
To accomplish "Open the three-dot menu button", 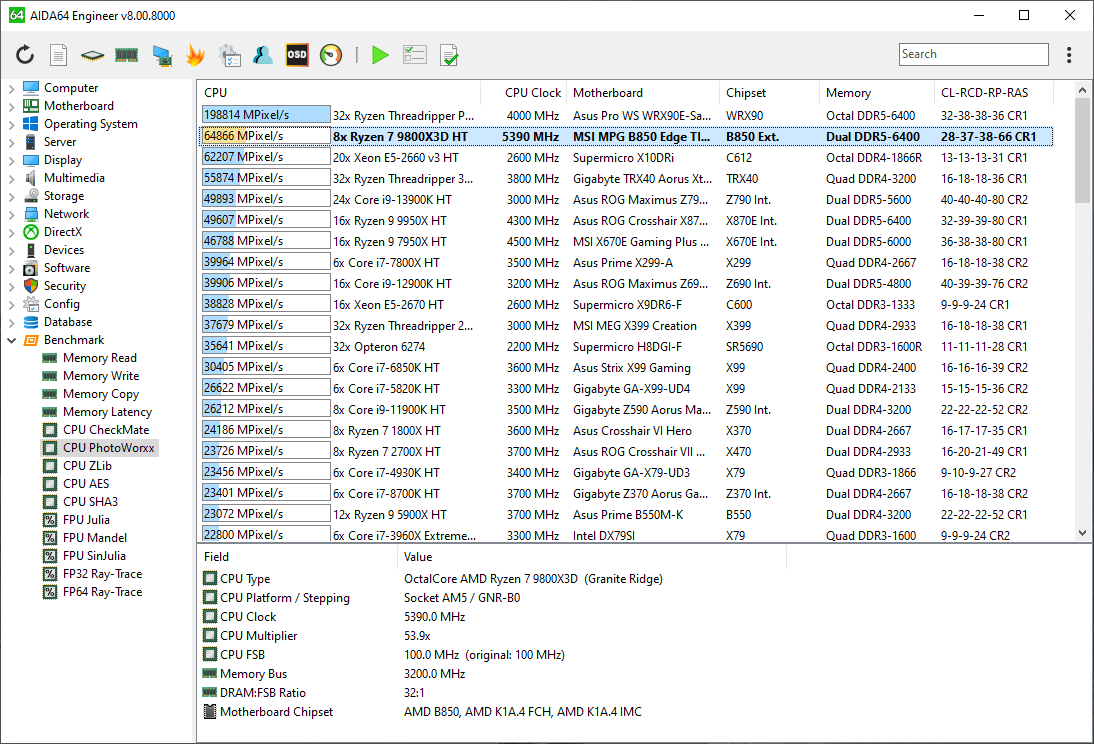I will 1069,54.
